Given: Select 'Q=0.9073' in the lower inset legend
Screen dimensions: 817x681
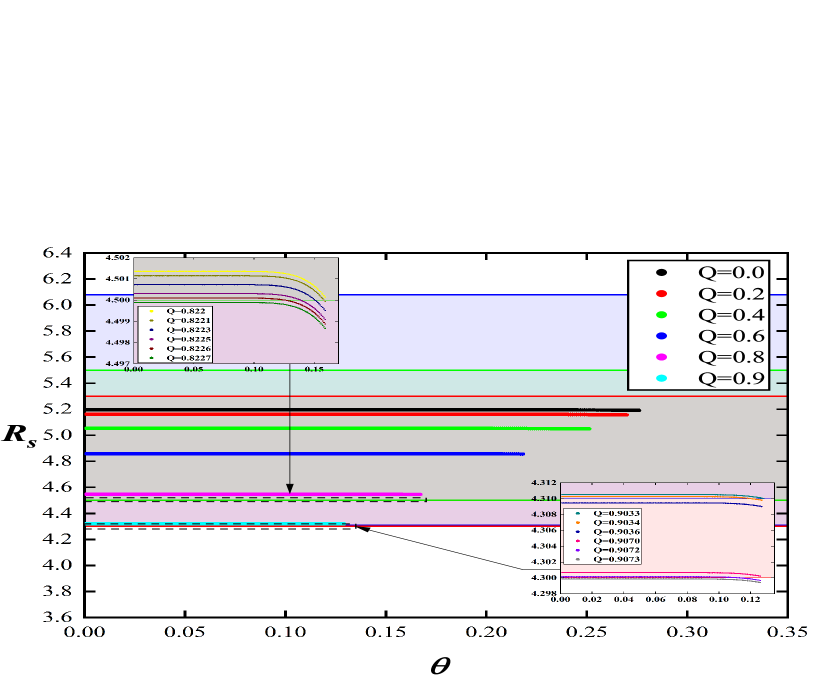Looking at the screenshot, I should pyautogui.click(x=617, y=559).
